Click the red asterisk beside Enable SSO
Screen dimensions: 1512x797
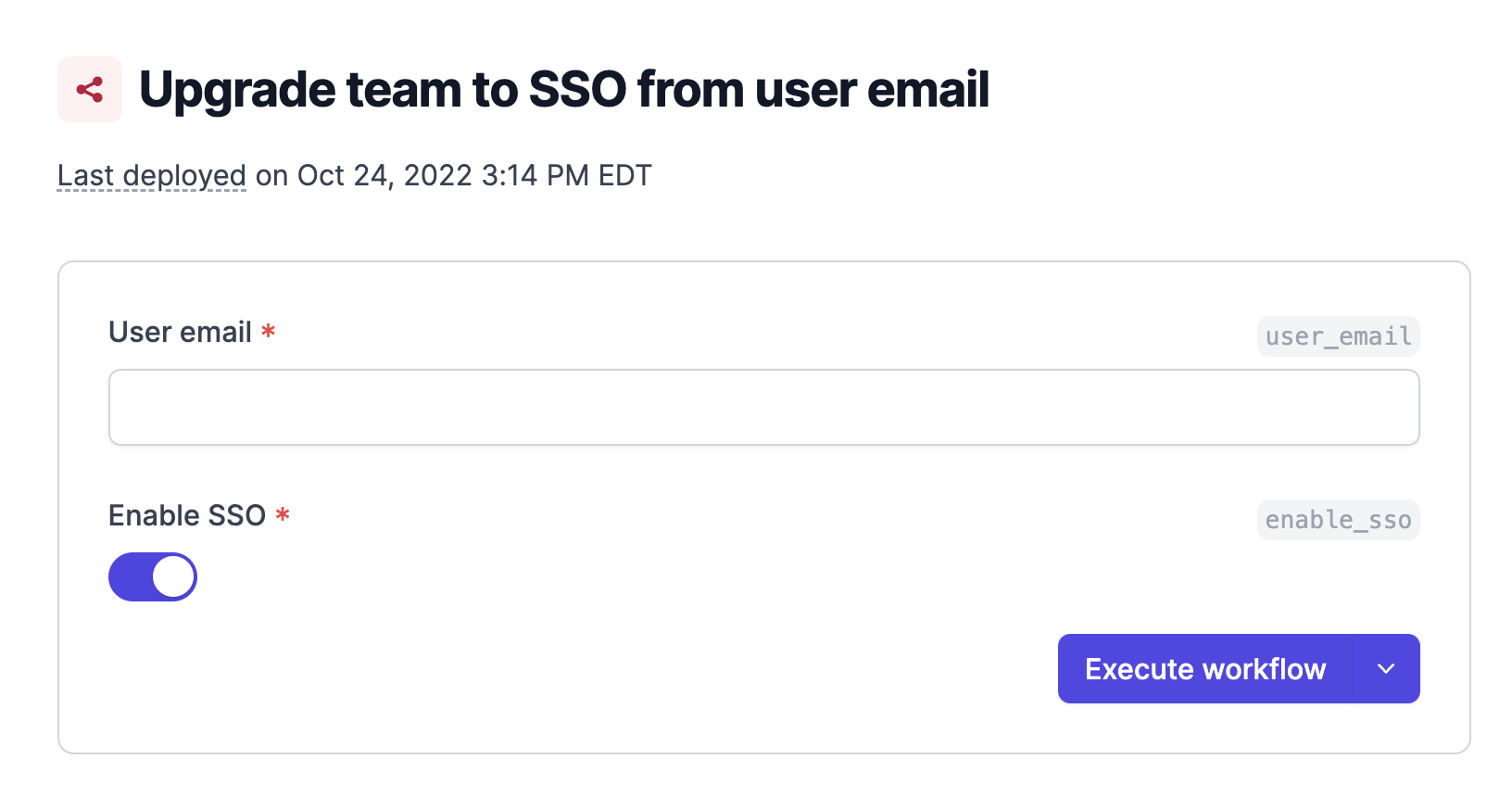[x=283, y=514]
